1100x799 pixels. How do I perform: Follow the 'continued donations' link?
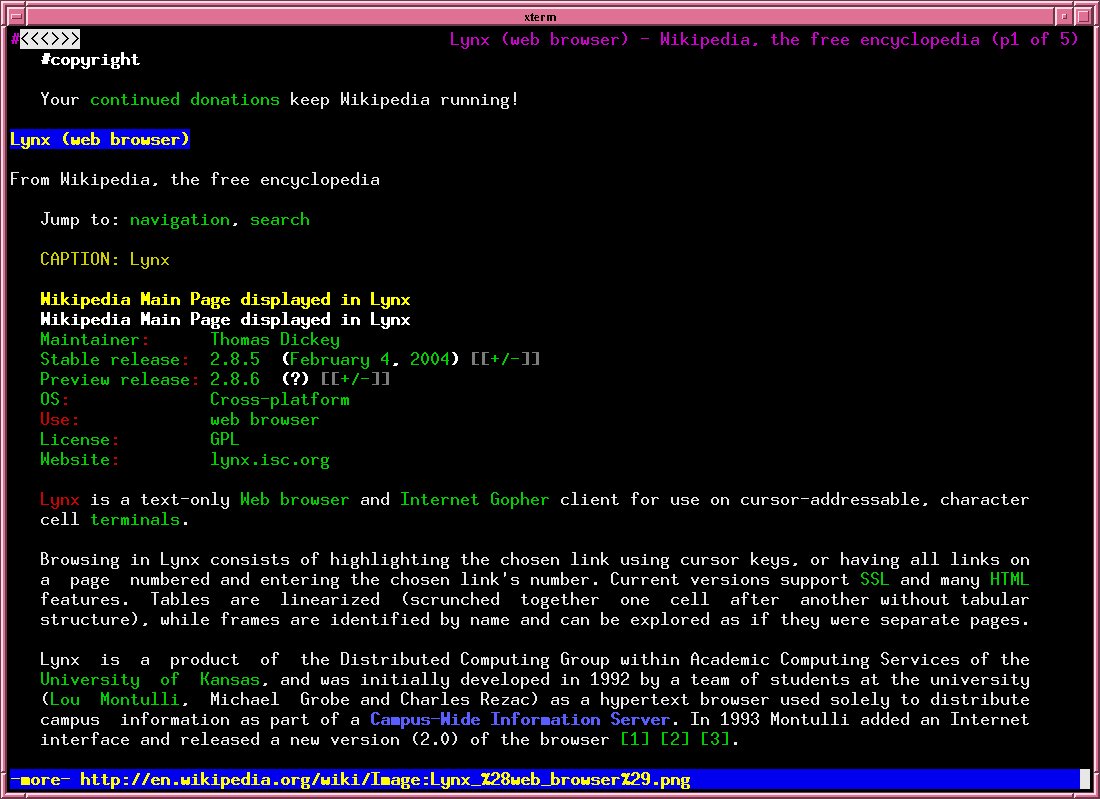(x=185, y=100)
